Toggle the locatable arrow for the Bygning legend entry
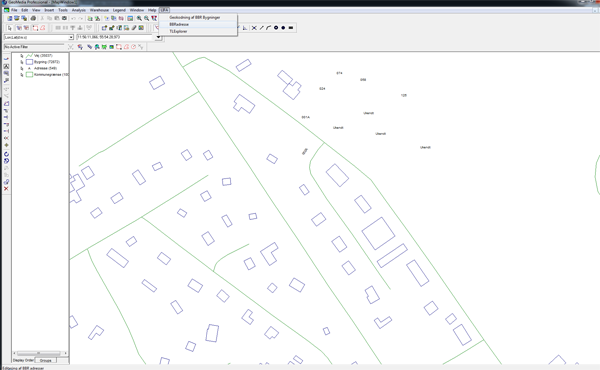The width and height of the screenshot is (600, 370). pos(22,62)
